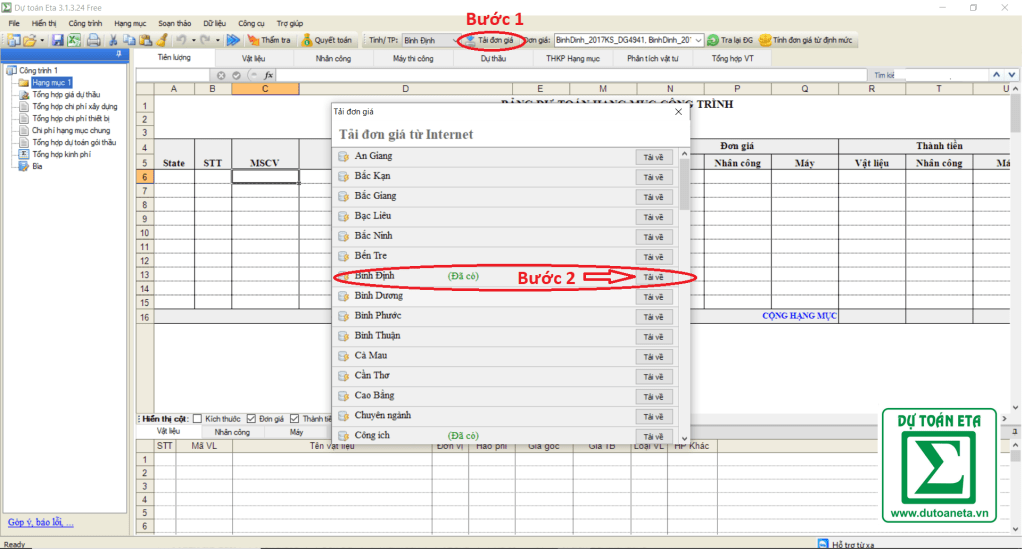
Task: Open the Hiển thị menu
Action: click(x=44, y=24)
